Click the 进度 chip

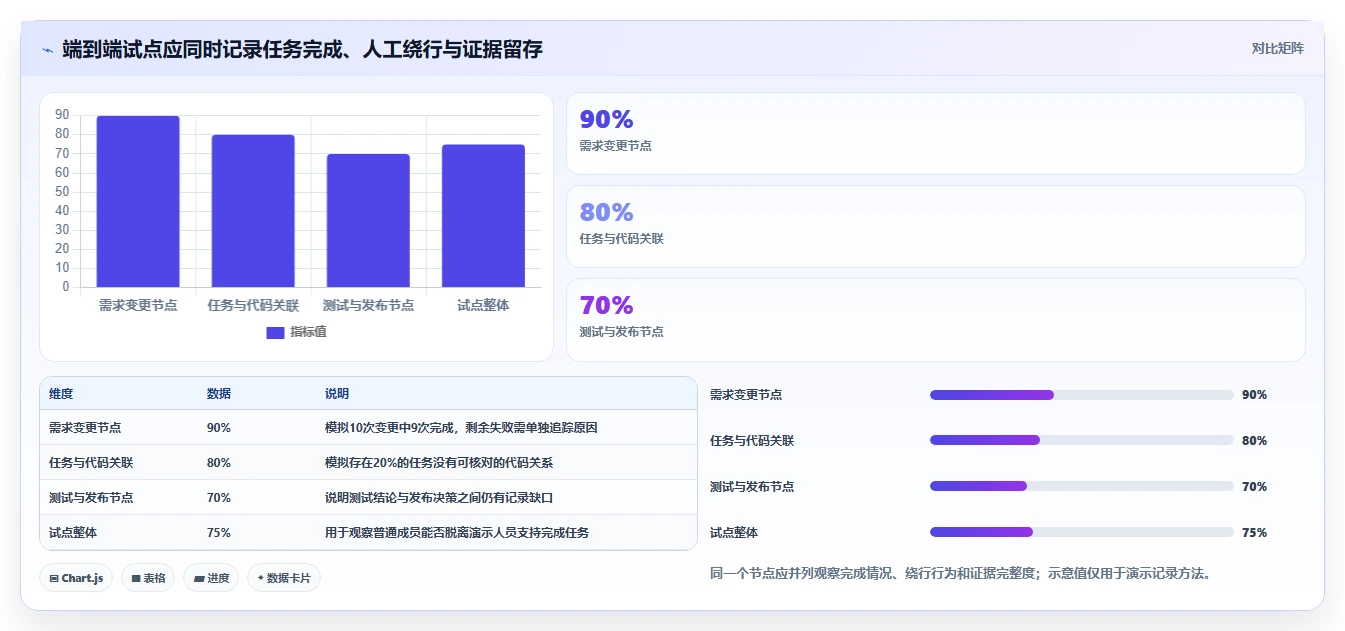pos(211,578)
